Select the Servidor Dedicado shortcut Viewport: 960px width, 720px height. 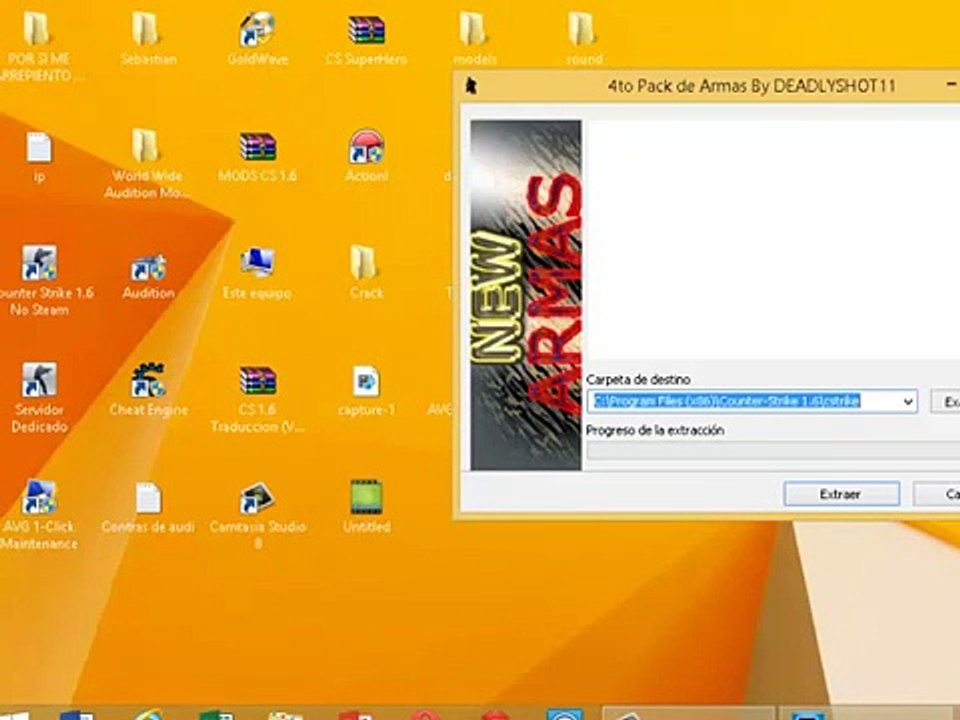[x=39, y=398]
